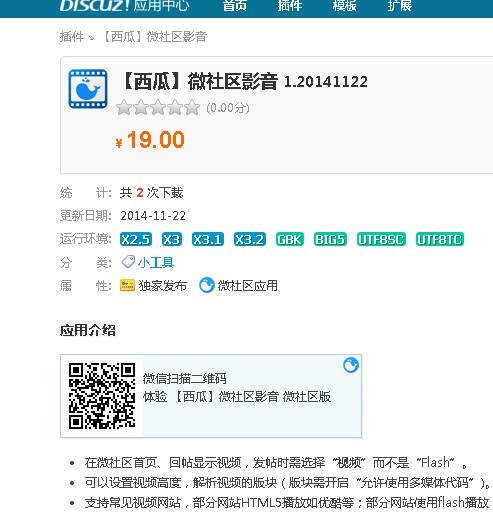Open the 扩展 navigation tab

[x=399, y=5]
